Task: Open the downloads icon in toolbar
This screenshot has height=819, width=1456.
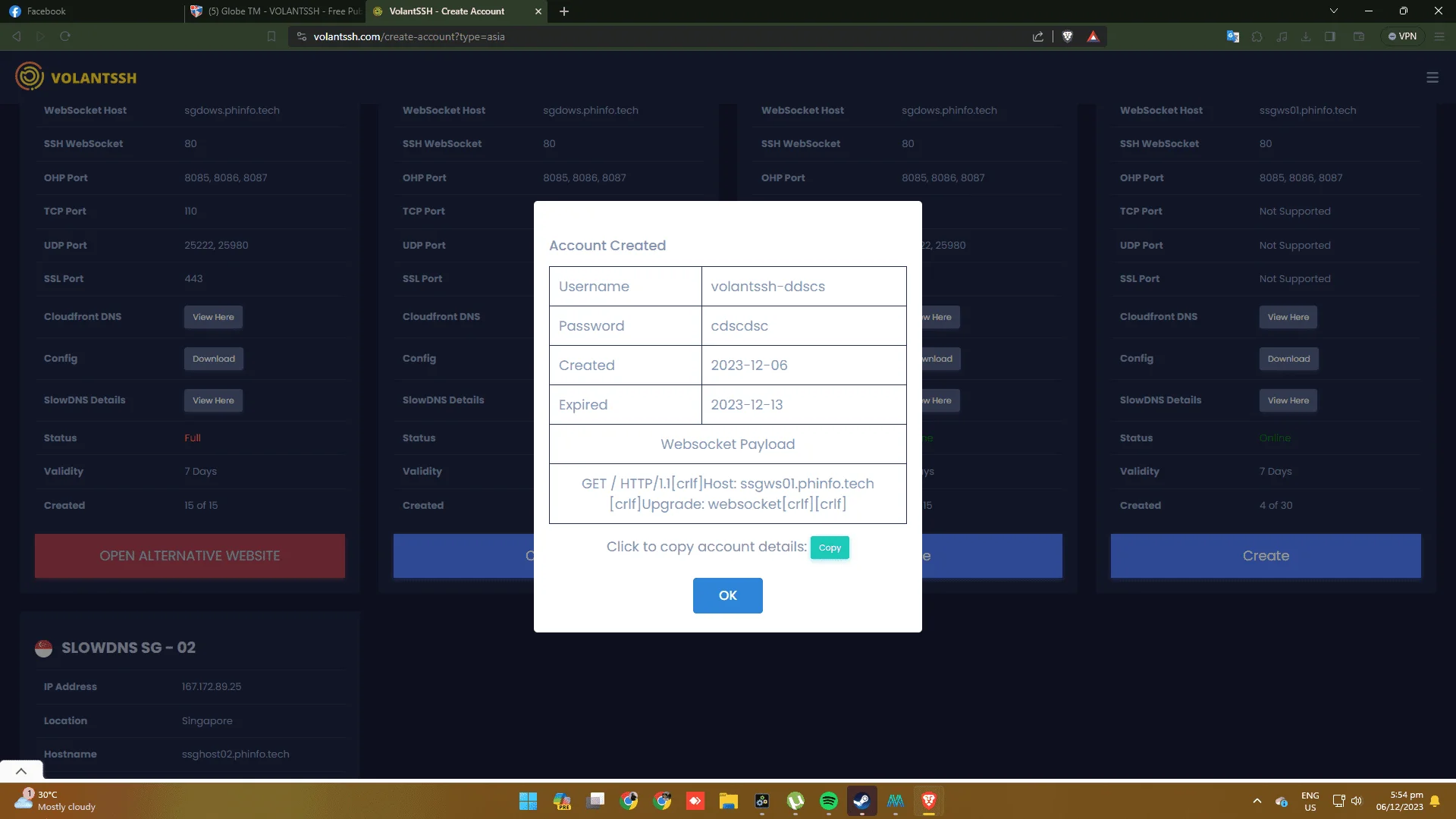Action: coord(1306,36)
